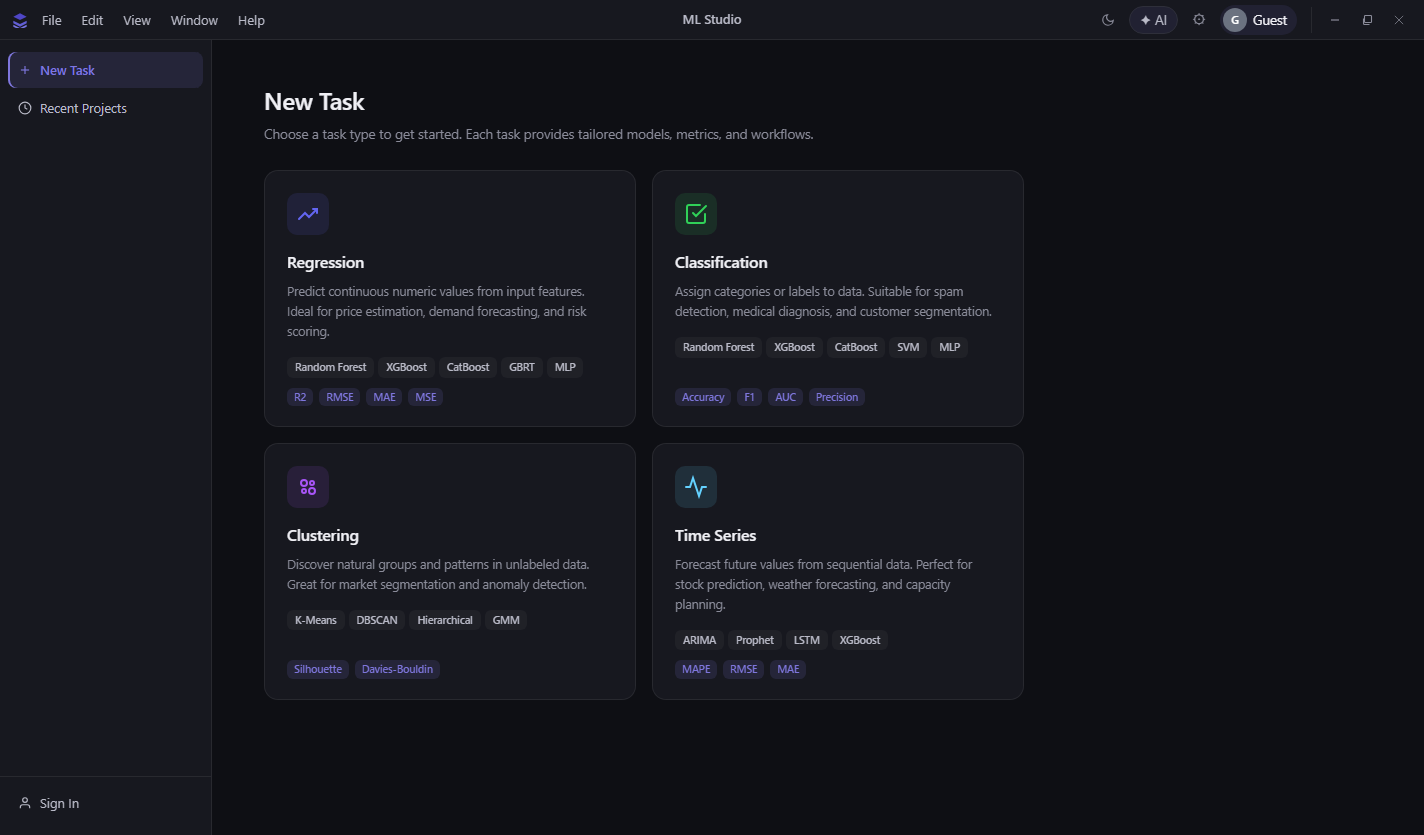Click the ARIMA model tag

[x=699, y=640]
